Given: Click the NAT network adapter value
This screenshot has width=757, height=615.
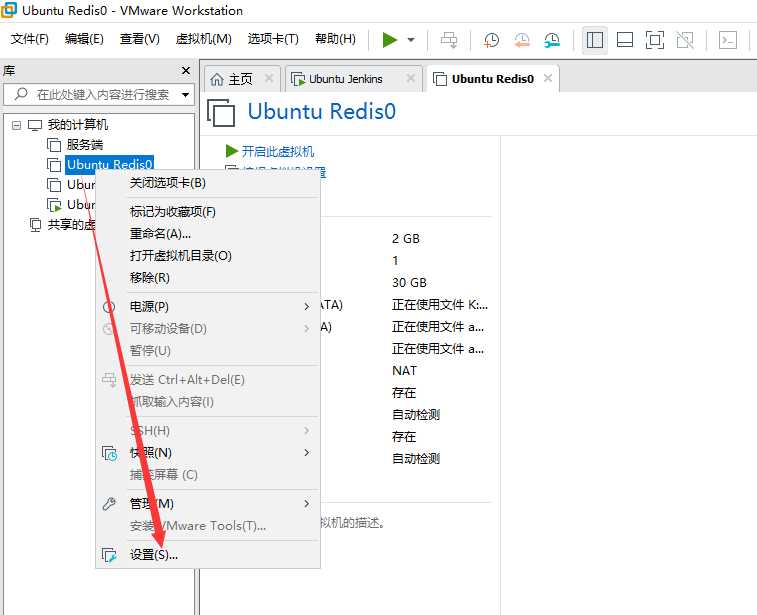Looking at the screenshot, I should [x=404, y=371].
